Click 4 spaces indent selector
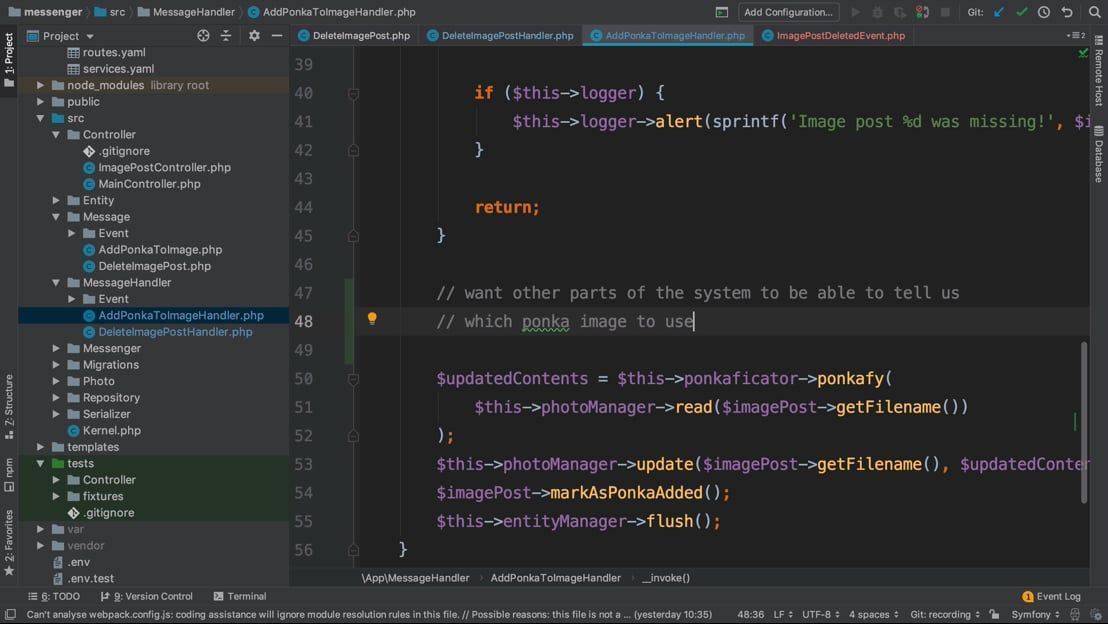 873,614
